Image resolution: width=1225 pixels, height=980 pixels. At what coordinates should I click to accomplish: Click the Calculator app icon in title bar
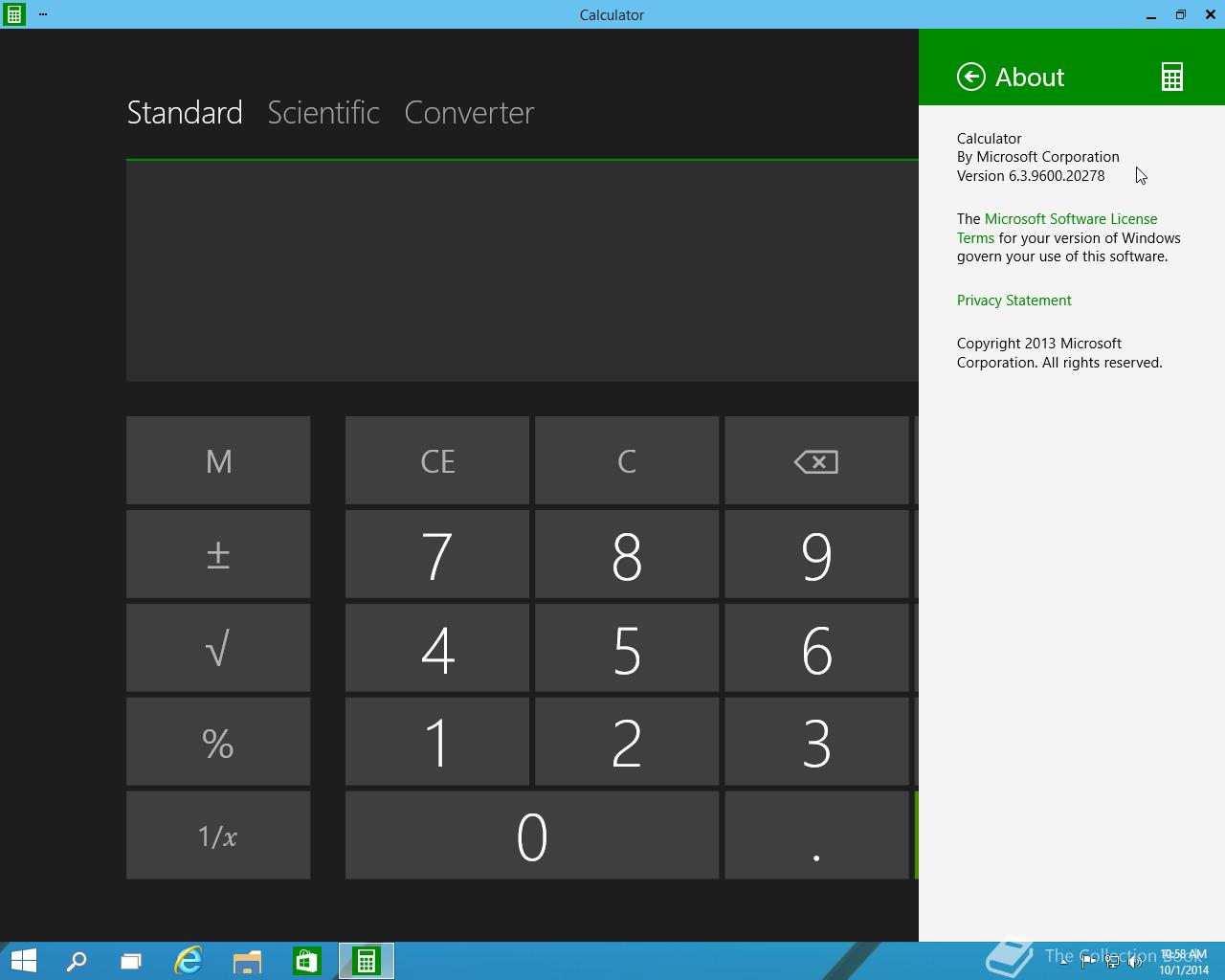pyautogui.click(x=14, y=14)
